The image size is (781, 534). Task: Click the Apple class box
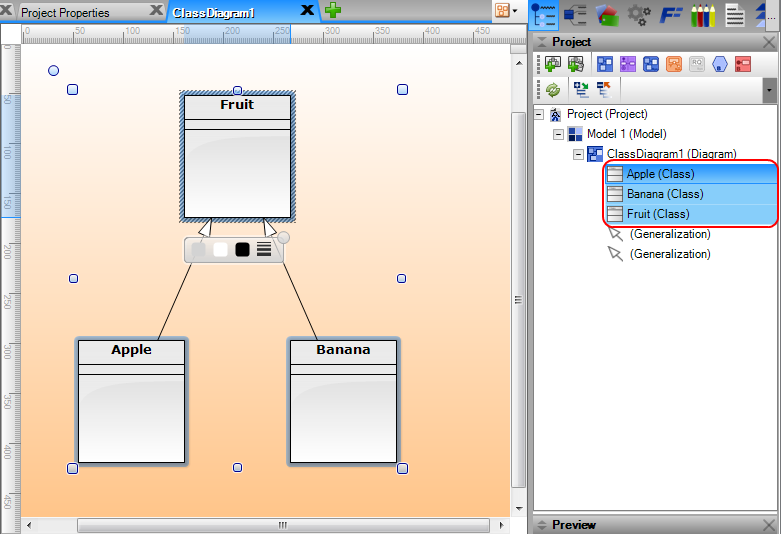click(x=131, y=401)
